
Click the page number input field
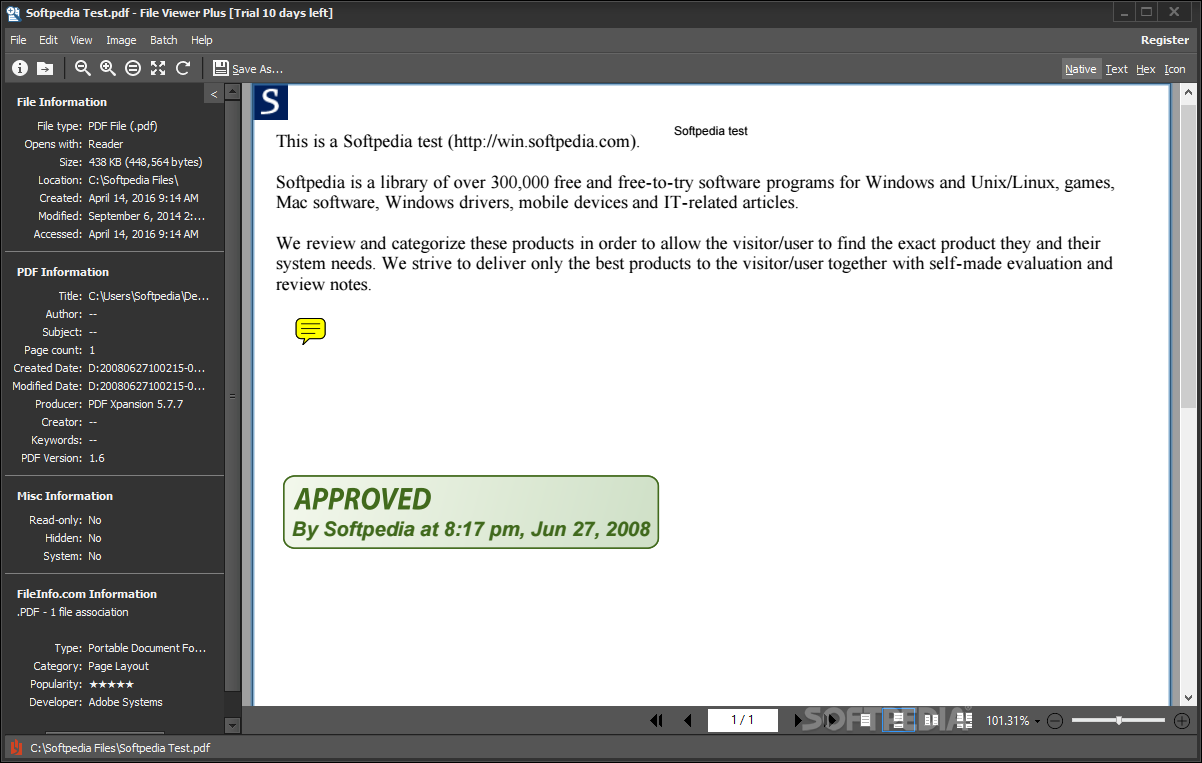(x=742, y=720)
